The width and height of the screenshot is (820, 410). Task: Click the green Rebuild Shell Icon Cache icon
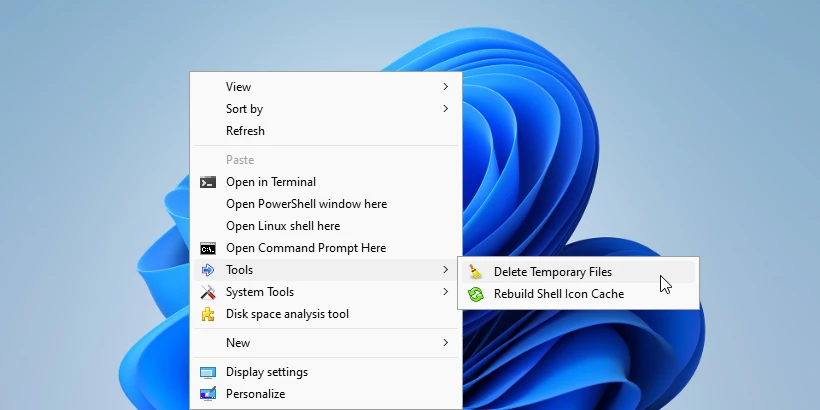(x=475, y=294)
